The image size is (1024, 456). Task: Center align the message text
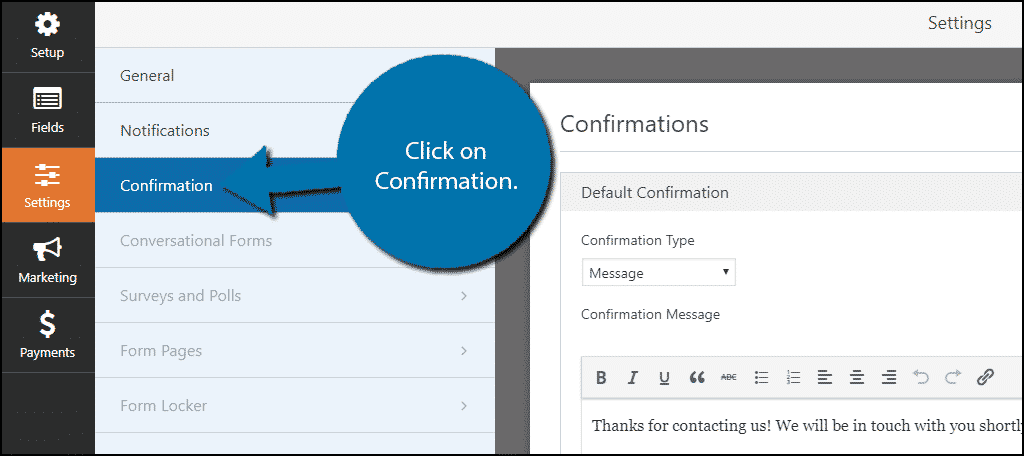pos(857,377)
